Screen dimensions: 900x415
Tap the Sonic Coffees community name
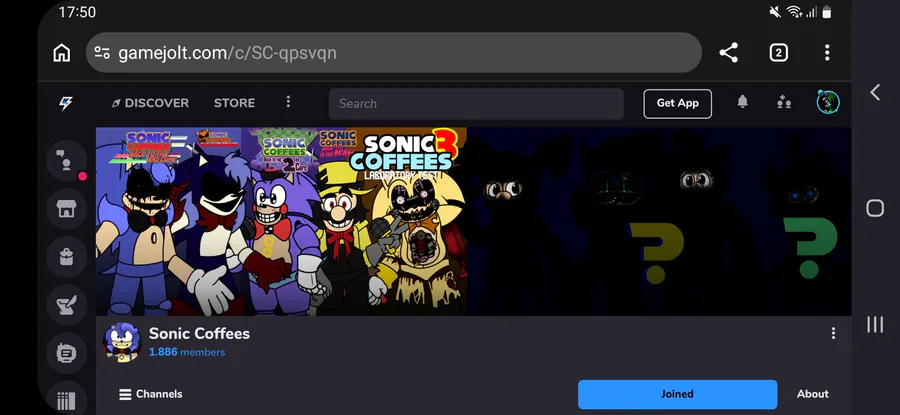tap(199, 333)
